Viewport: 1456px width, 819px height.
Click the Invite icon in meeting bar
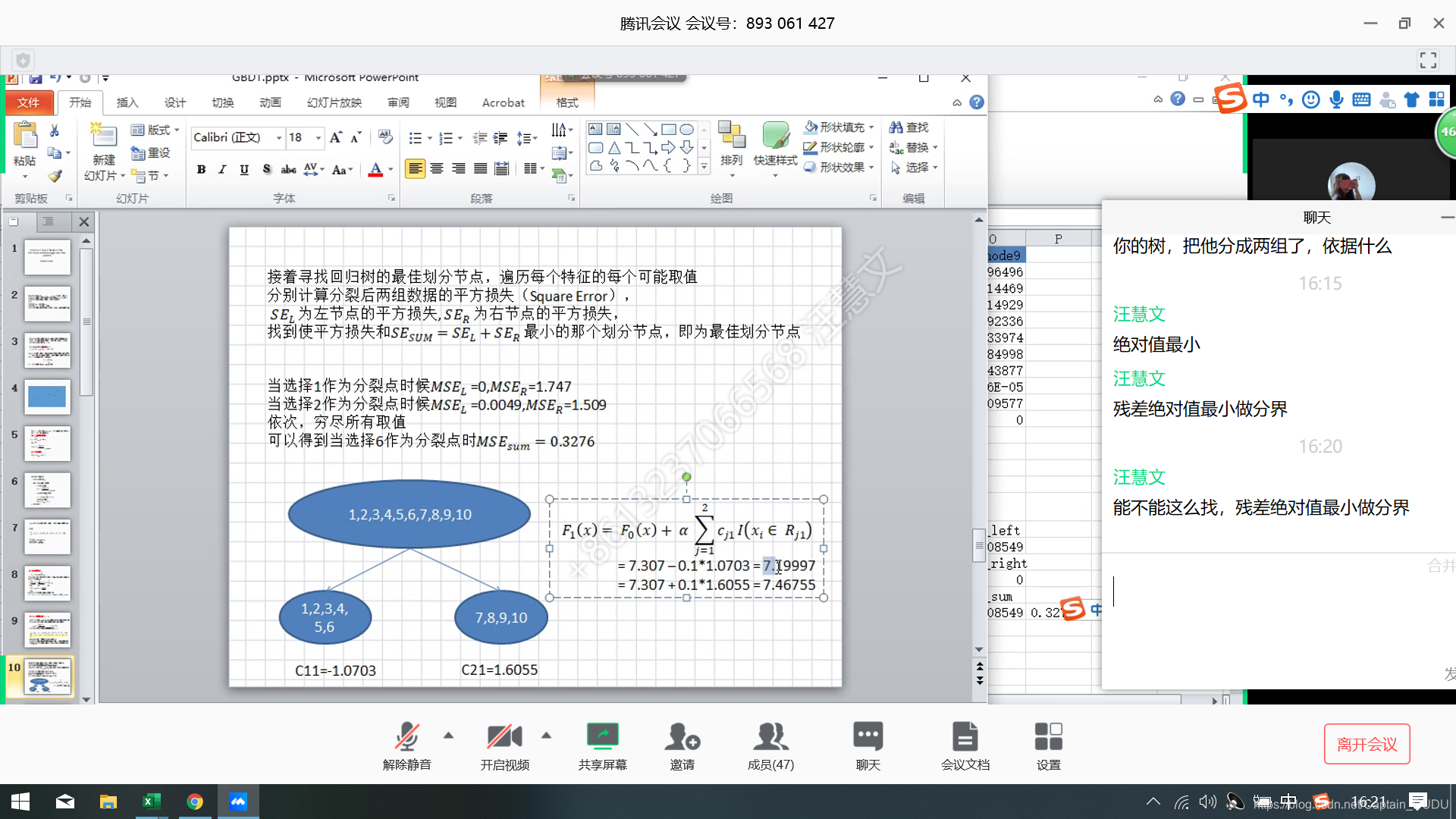coord(682,746)
